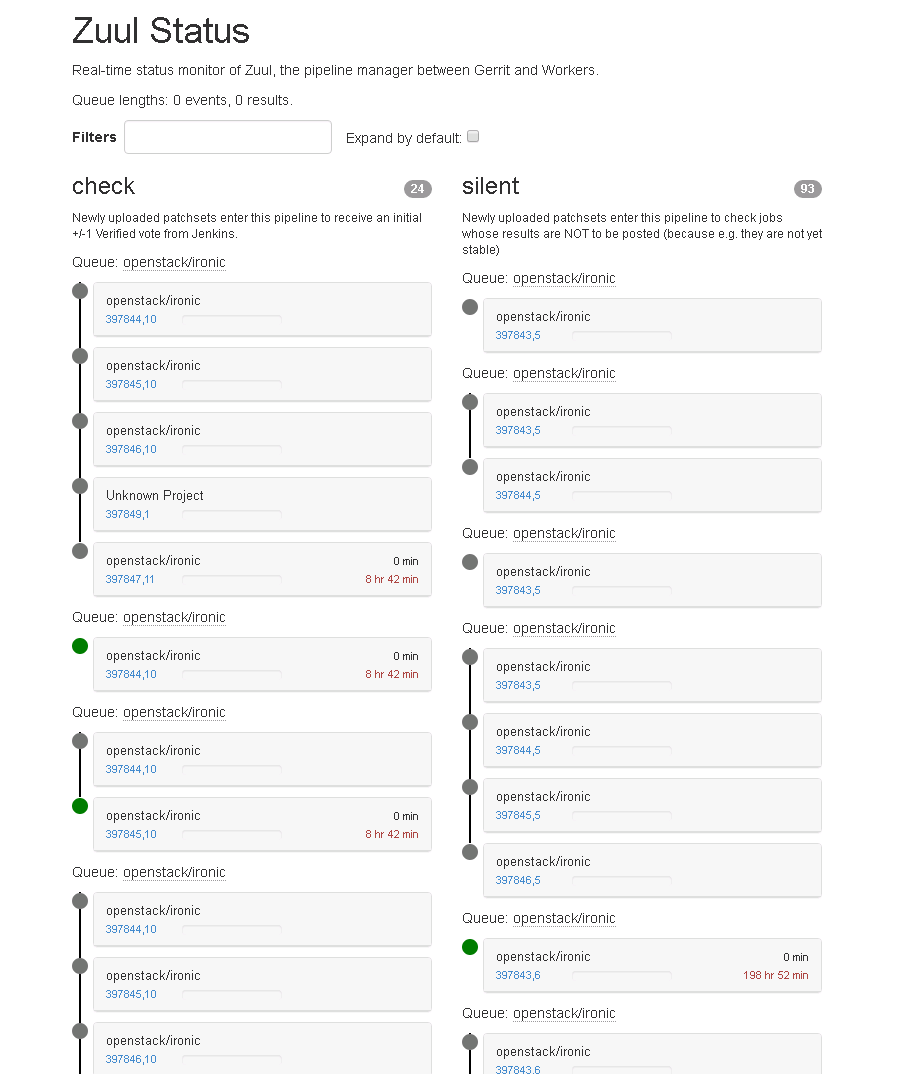Expand the openstack/ironic panel containing 397847,11
The width and height of the screenshot is (912, 1074).
262,561
